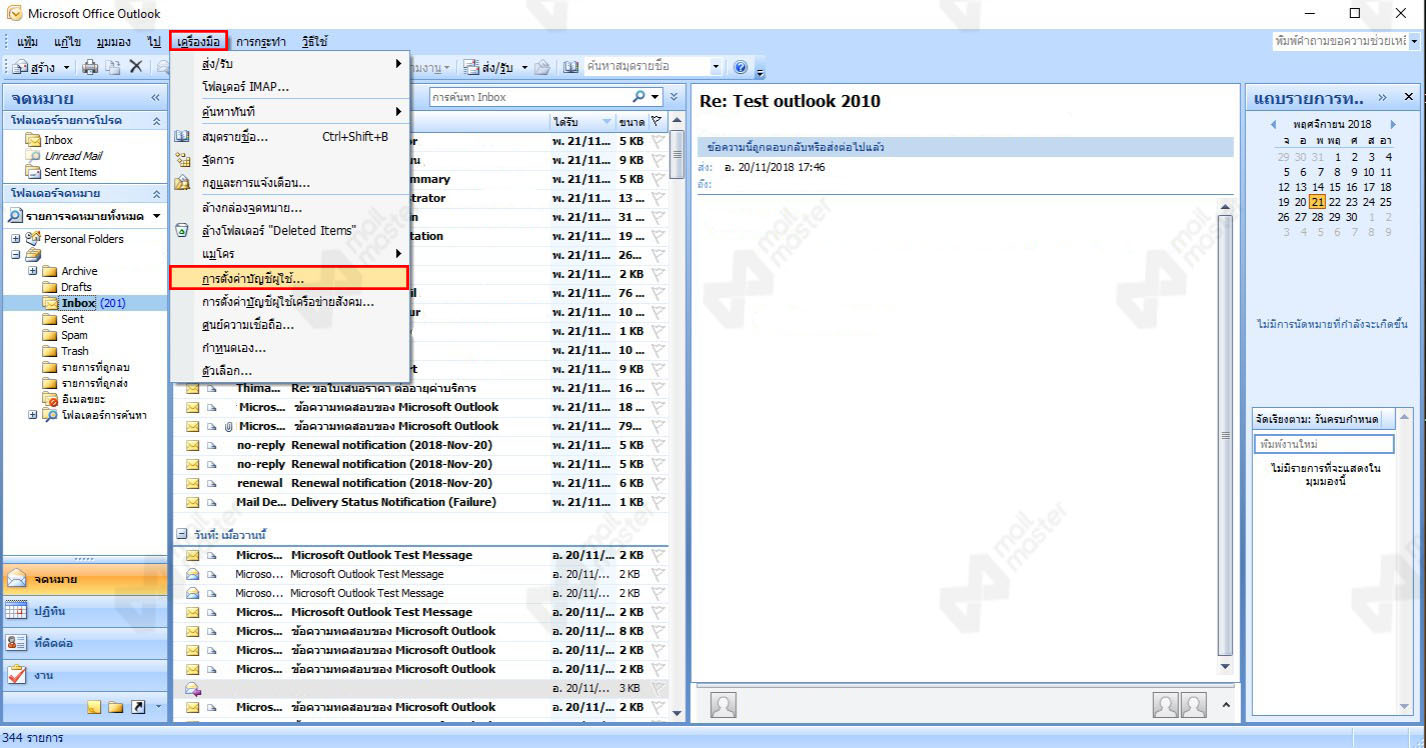
Task: Go to previous month in mini calendar
Action: [1273, 124]
